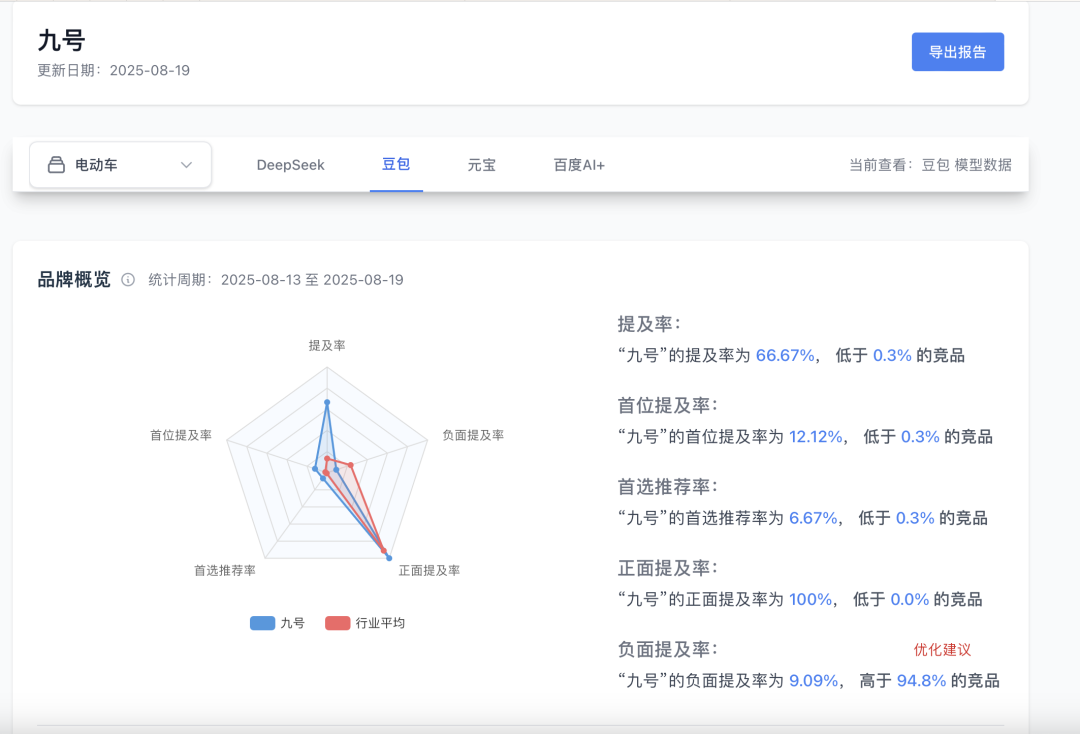Click the 12.12% first mention value

pos(816,437)
